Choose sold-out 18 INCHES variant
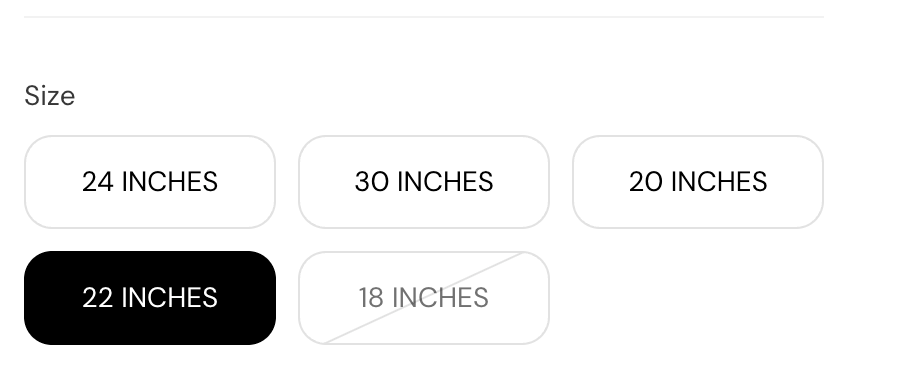 tap(424, 298)
